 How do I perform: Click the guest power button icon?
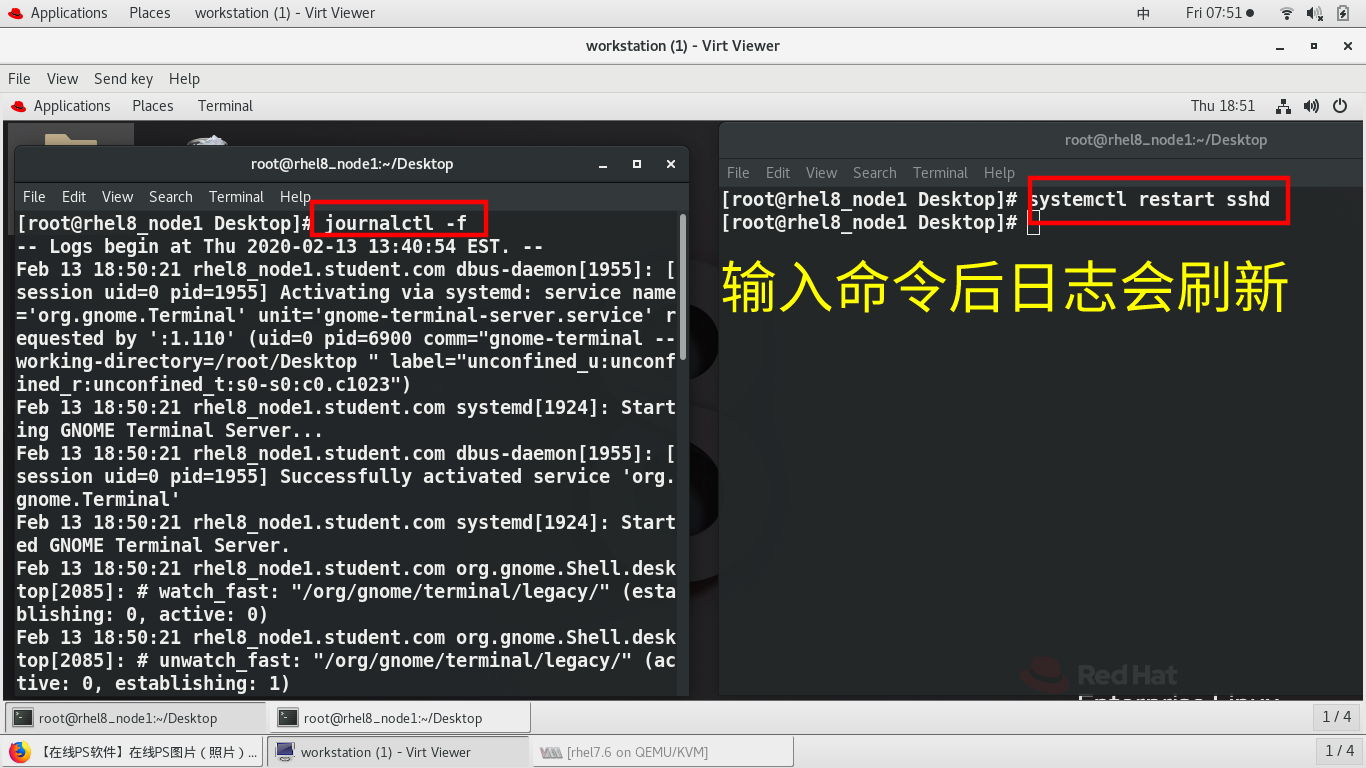click(1341, 106)
